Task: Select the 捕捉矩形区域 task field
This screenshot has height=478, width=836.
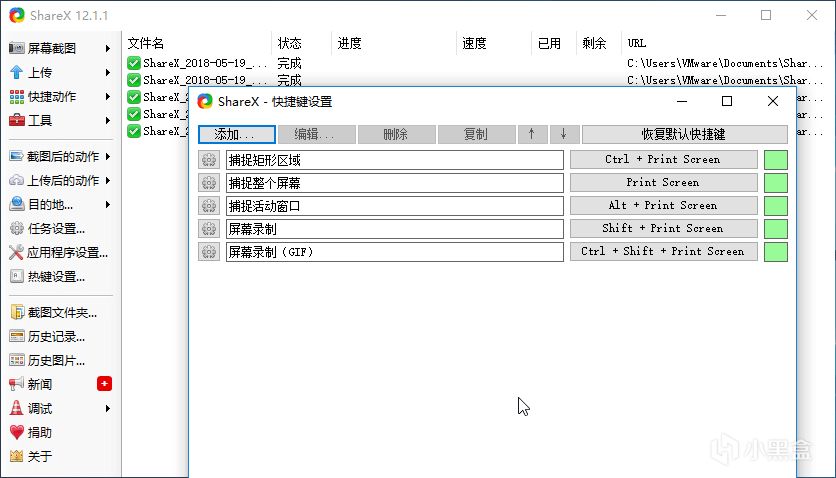Action: (395, 160)
